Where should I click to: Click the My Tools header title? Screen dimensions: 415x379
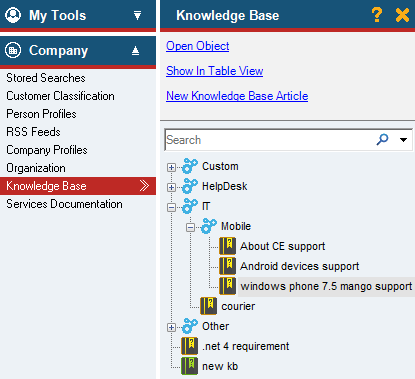click(58, 15)
